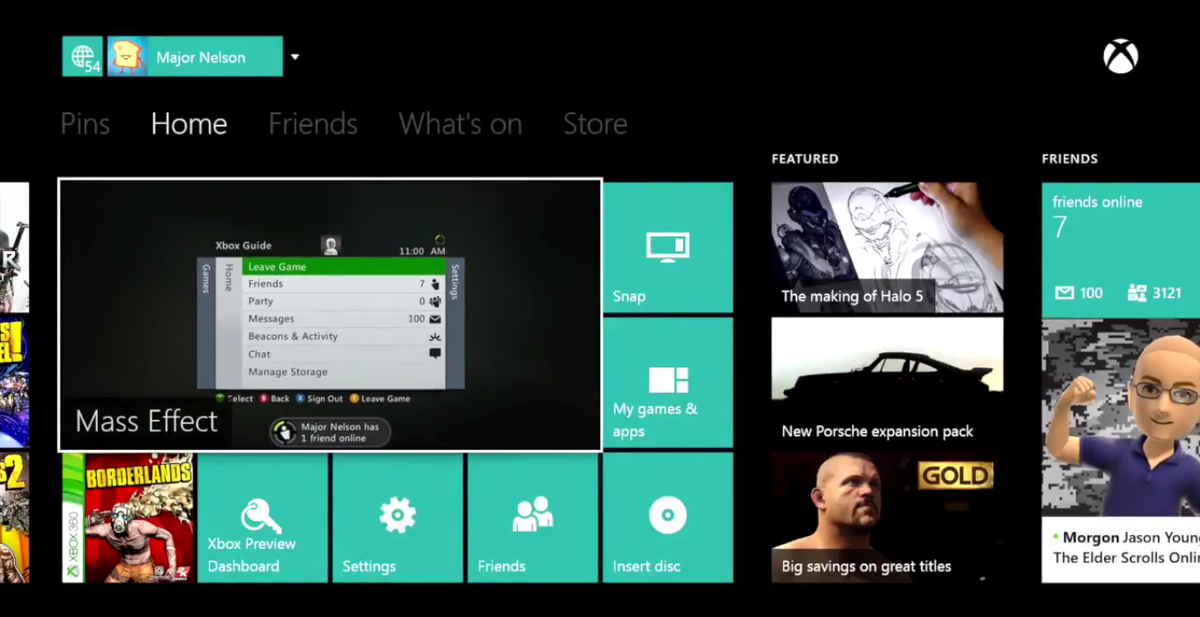The width and height of the screenshot is (1200, 617).
Task: Open Big savings on great titles promo
Action: [887, 517]
